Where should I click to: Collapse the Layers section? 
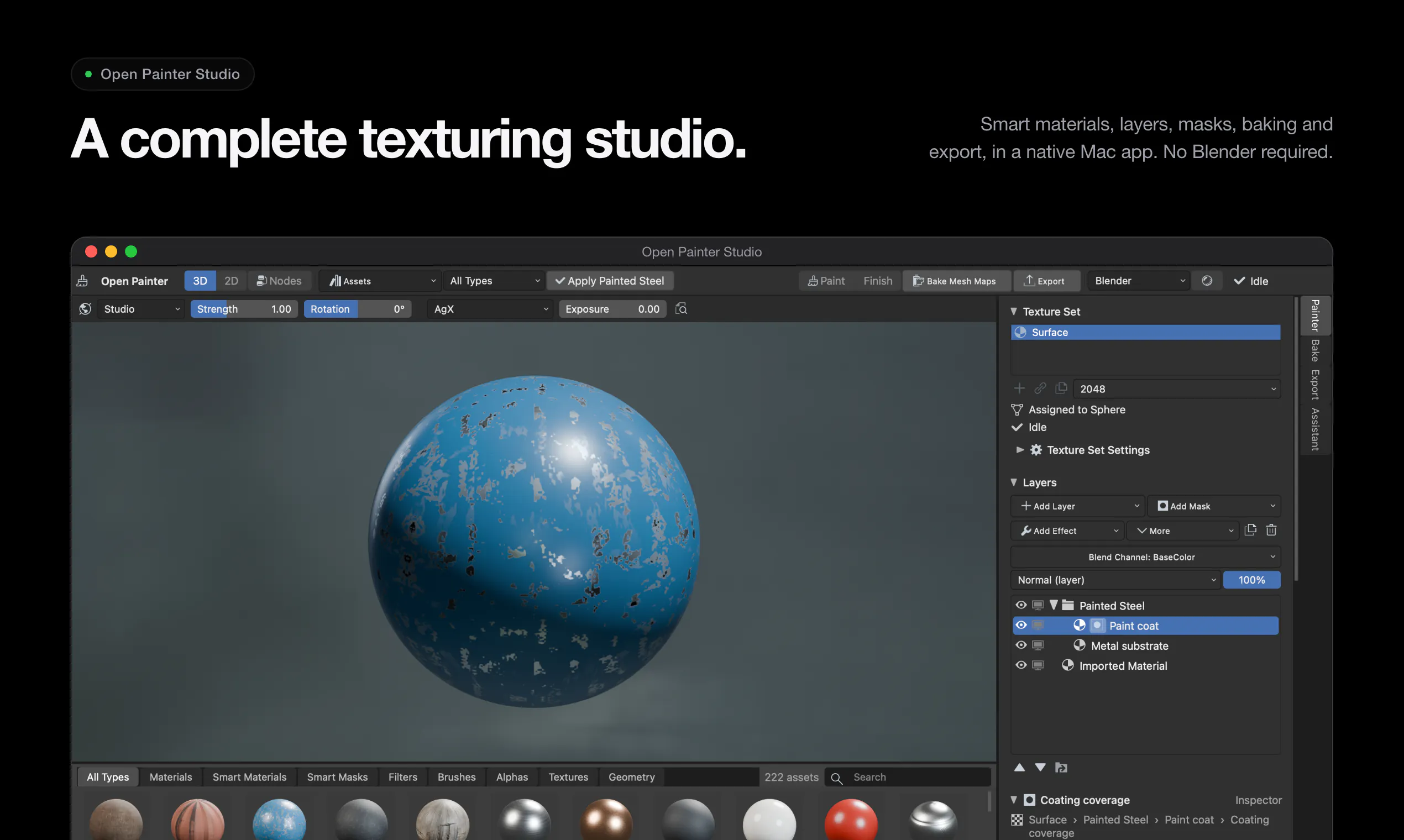click(1014, 482)
